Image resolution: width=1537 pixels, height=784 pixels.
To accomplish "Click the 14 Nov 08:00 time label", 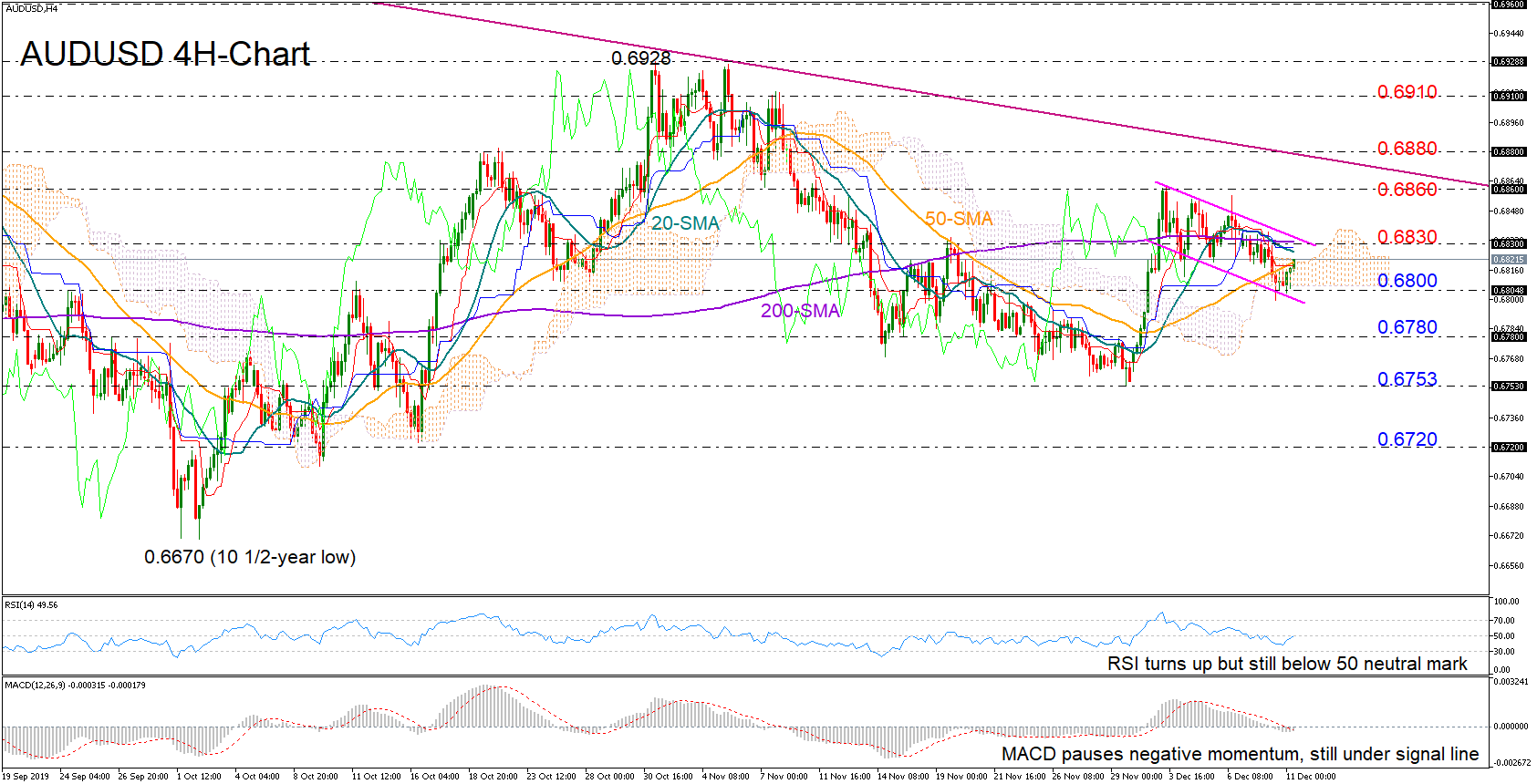I will click(x=903, y=777).
